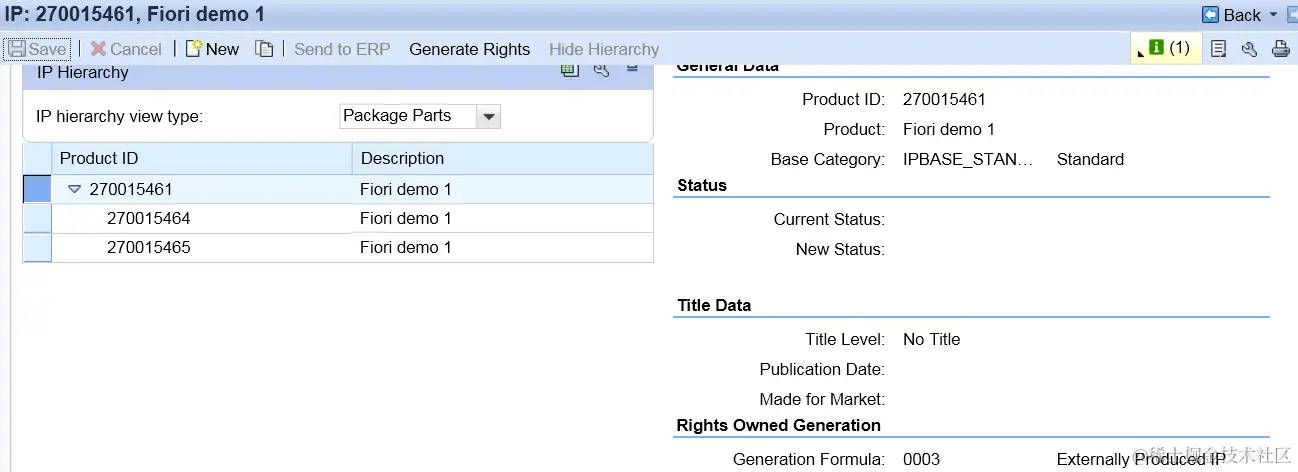The width and height of the screenshot is (1298, 472).
Task: Click the page title IP: 270015461, Fiori demo 1
Action: (135, 15)
